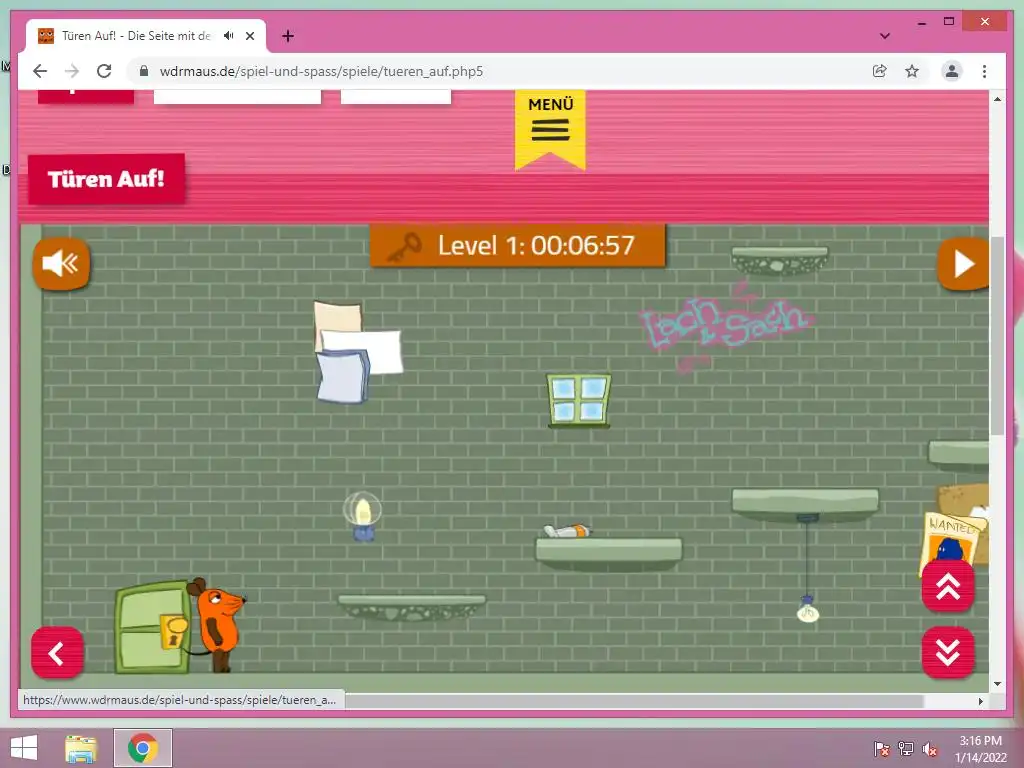Click the glowing wall lamp
Screen dimensions: 1024x768
click(x=362, y=516)
